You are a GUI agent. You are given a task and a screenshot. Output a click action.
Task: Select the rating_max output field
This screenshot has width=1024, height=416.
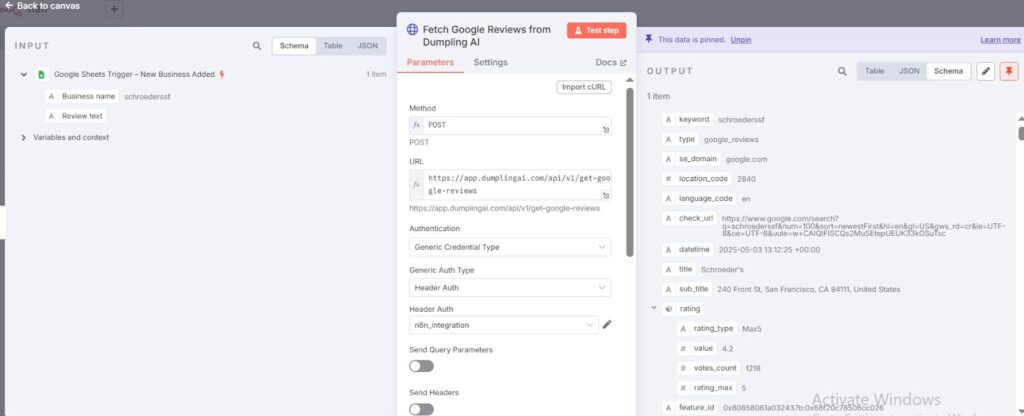click(x=707, y=387)
